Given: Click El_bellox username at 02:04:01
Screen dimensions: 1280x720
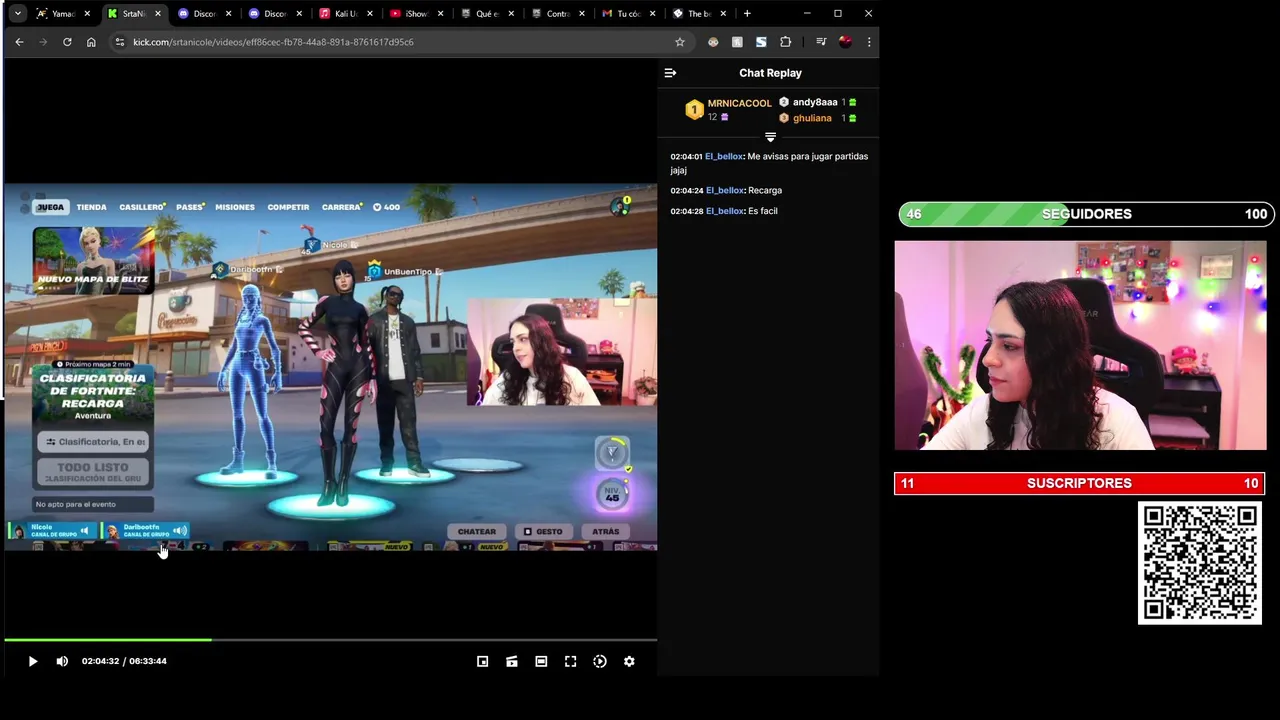Looking at the screenshot, I should pos(724,157).
